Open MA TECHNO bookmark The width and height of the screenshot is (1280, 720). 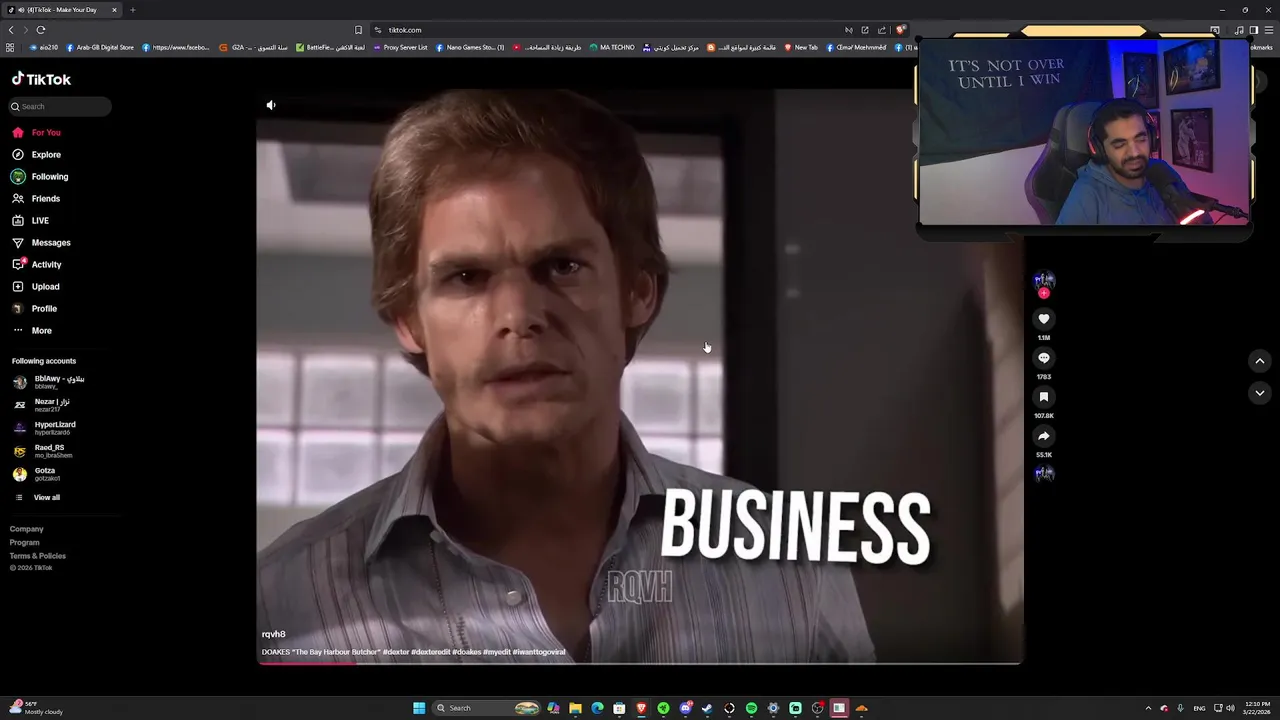(612, 47)
